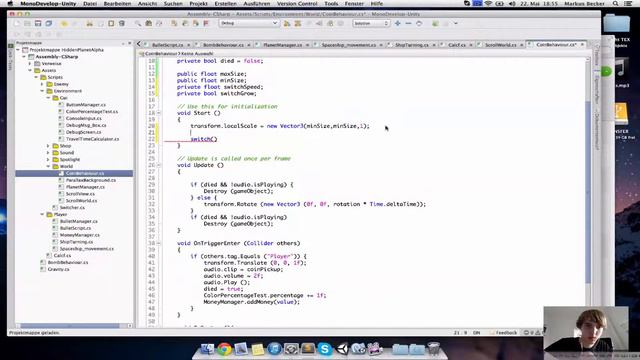This screenshot has width=640, height=360.
Task: Close the Projektmappe pad
Action: click(x=130, y=43)
